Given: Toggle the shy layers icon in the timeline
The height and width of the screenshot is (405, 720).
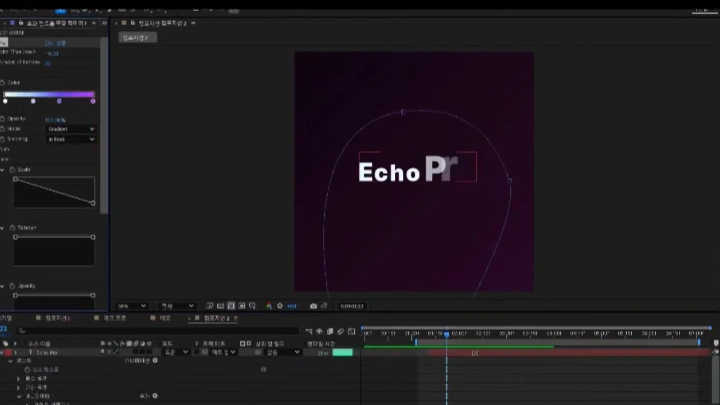Looking at the screenshot, I should pyautogui.click(x=319, y=331).
